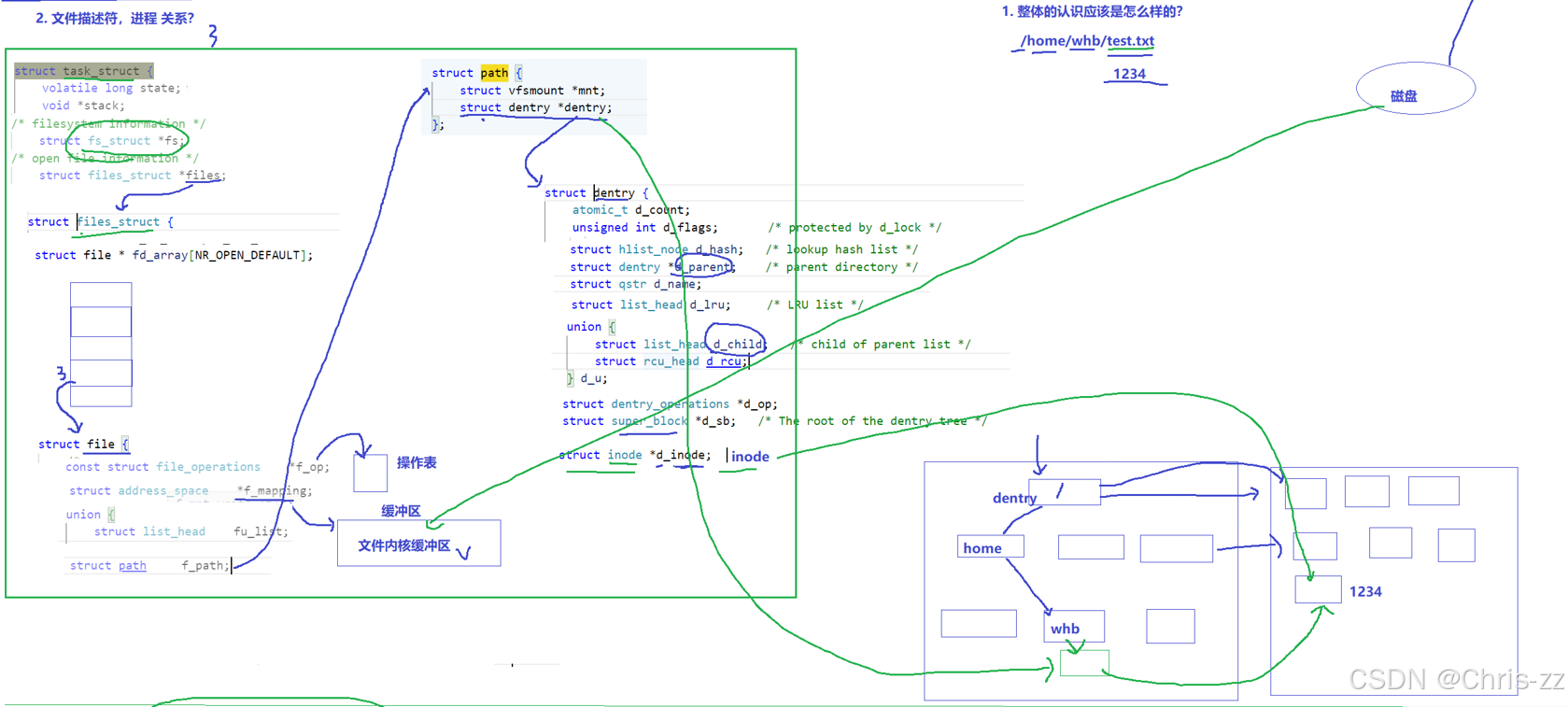
Task: Click the code line "void *stack;"
Action: click(x=83, y=106)
